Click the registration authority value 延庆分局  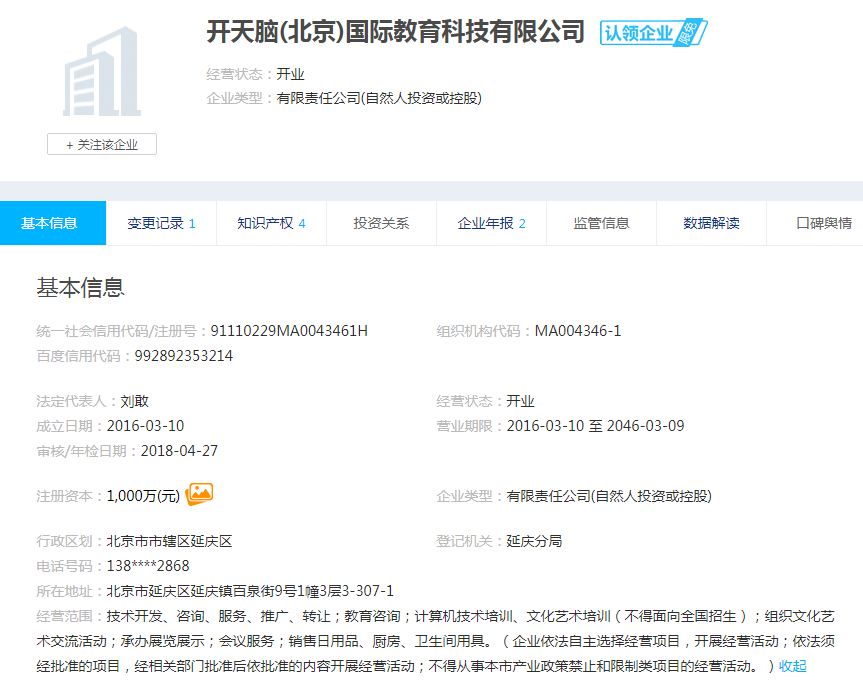534,541
